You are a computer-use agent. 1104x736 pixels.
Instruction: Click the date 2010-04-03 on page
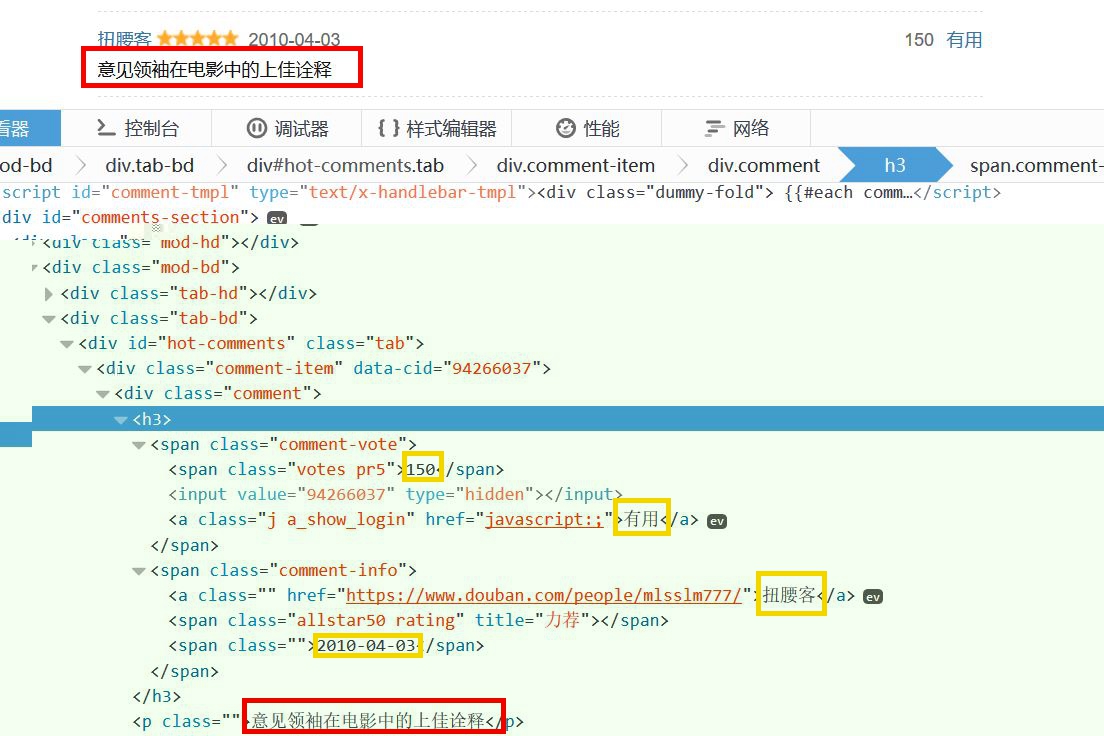coord(294,39)
